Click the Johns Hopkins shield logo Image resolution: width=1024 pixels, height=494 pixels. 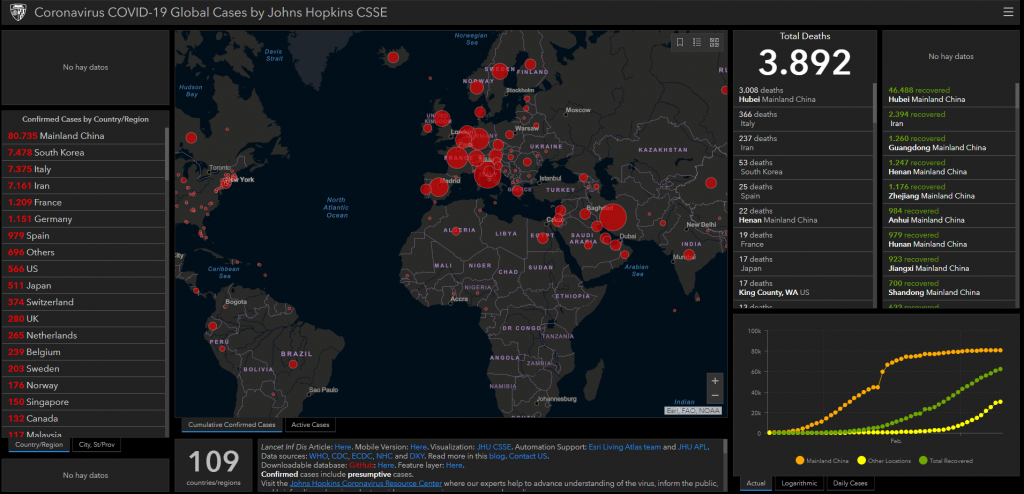click(18, 12)
